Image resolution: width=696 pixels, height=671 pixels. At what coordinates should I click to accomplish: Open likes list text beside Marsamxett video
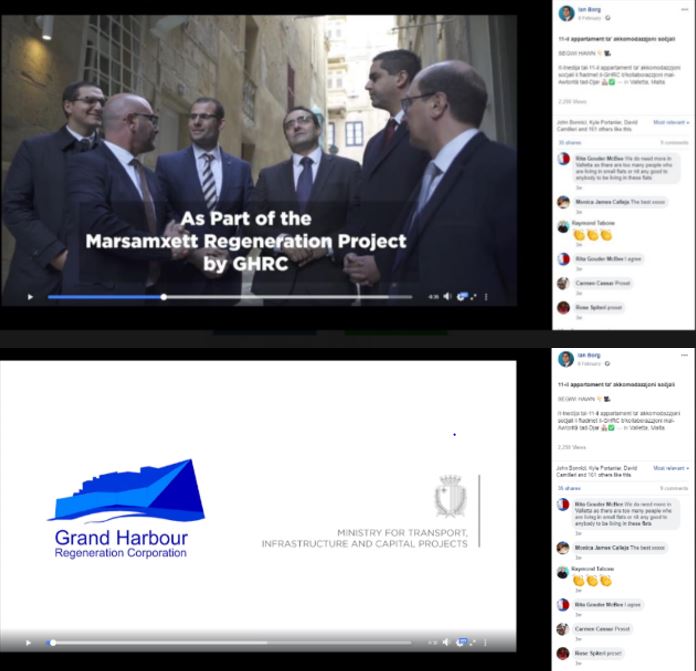pos(597,126)
